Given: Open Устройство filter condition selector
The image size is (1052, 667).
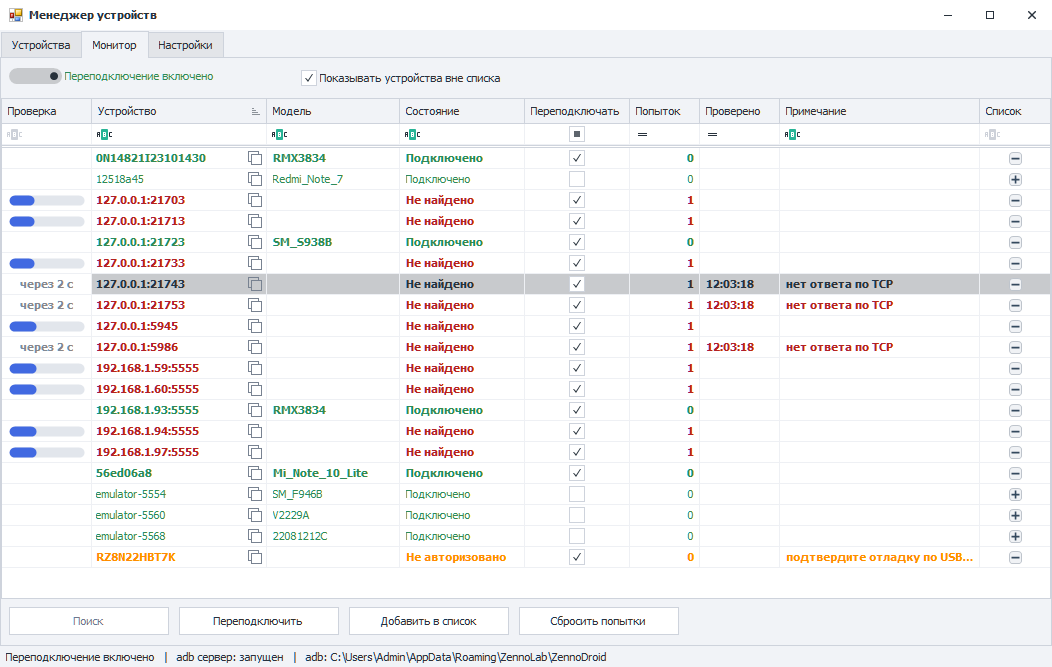Looking at the screenshot, I should coord(104,134).
